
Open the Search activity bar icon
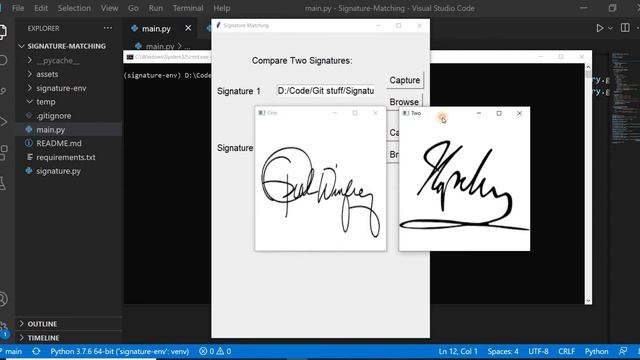[x=3, y=60]
